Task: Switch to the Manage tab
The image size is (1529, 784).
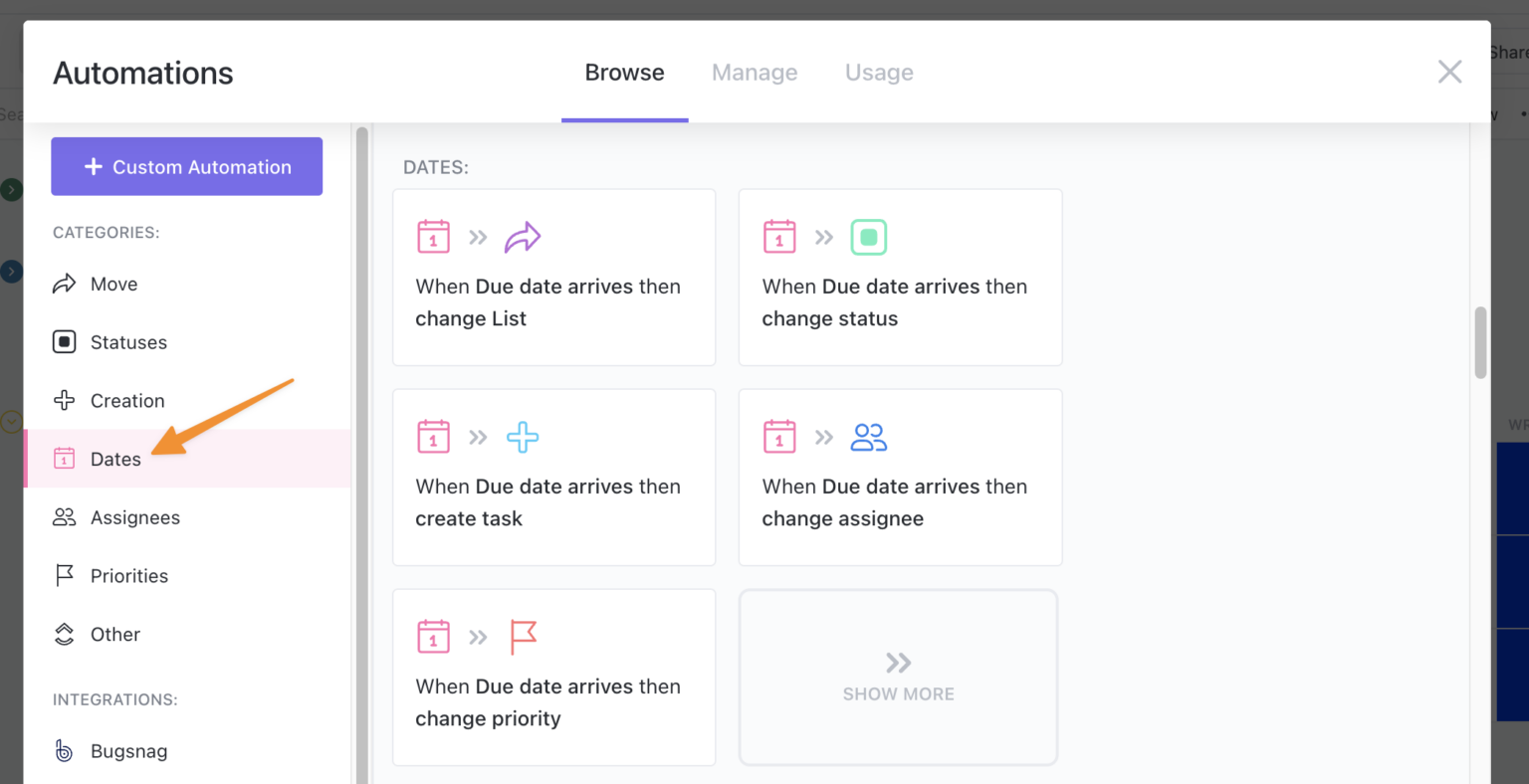Action: click(x=755, y=72)
